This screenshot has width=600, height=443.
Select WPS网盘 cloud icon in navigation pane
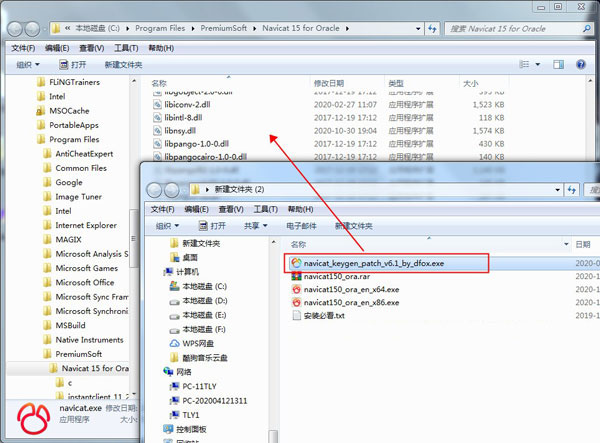click(x=174, y=344)
